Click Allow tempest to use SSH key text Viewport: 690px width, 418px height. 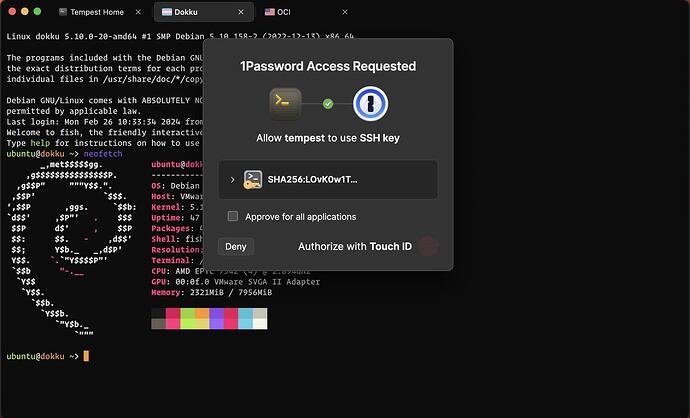(328, 138)
